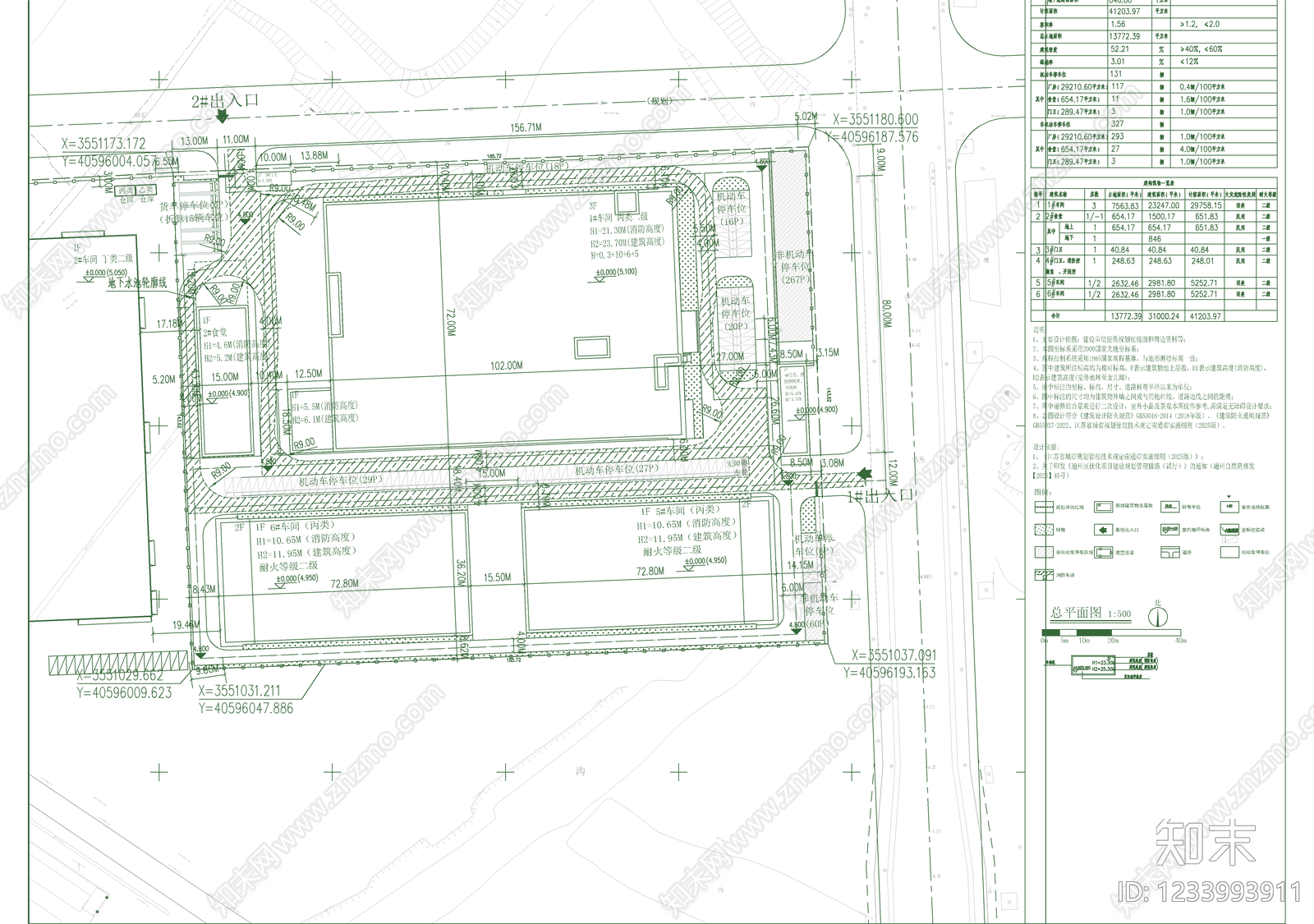1314x924 pixels.
Task: Select the 36.20M dimension text
Action: [x=461, y=572]
